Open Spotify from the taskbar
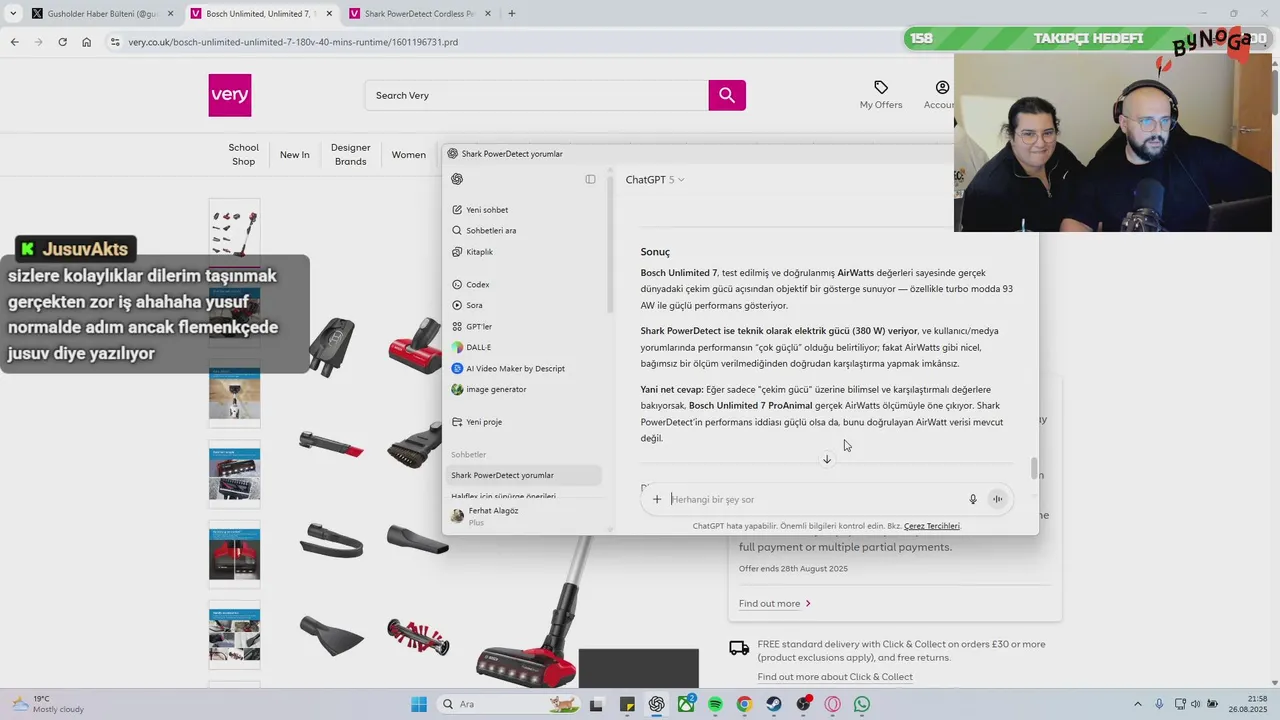This screenshot has width=1280, height=720. (x=715, y=704)
